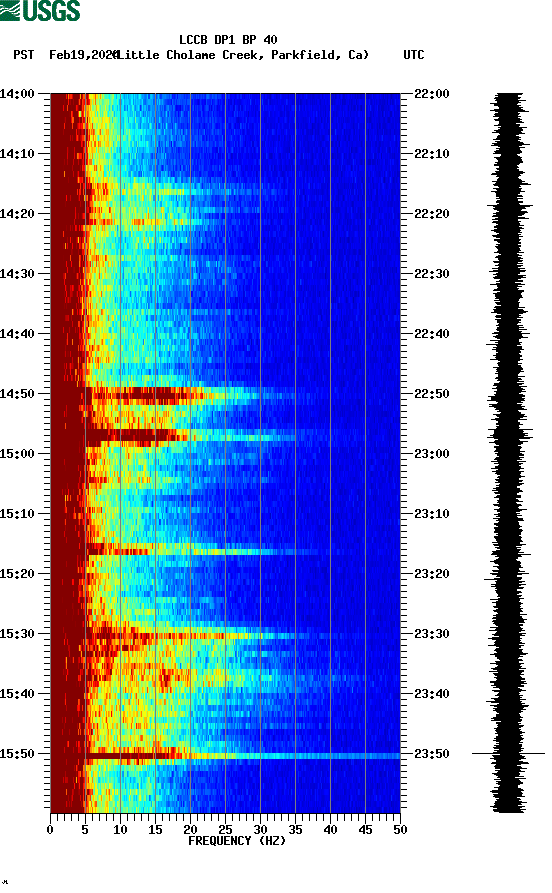Click the full-width spectrogram band near 15:50
The height and width of the screenshot is (893, 552).
[226, 756]
